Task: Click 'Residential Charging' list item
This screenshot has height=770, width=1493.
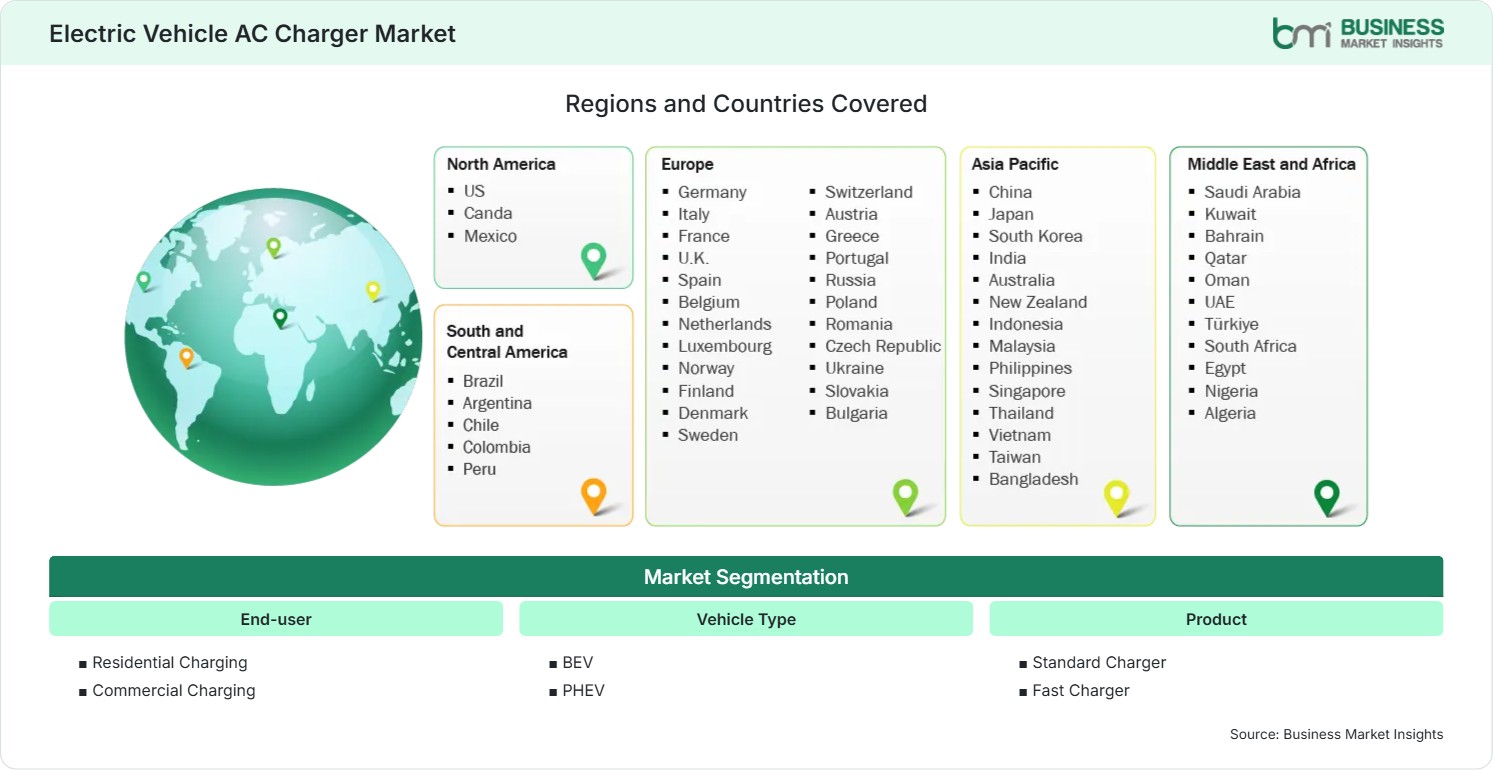Action: tap(170, 662)
